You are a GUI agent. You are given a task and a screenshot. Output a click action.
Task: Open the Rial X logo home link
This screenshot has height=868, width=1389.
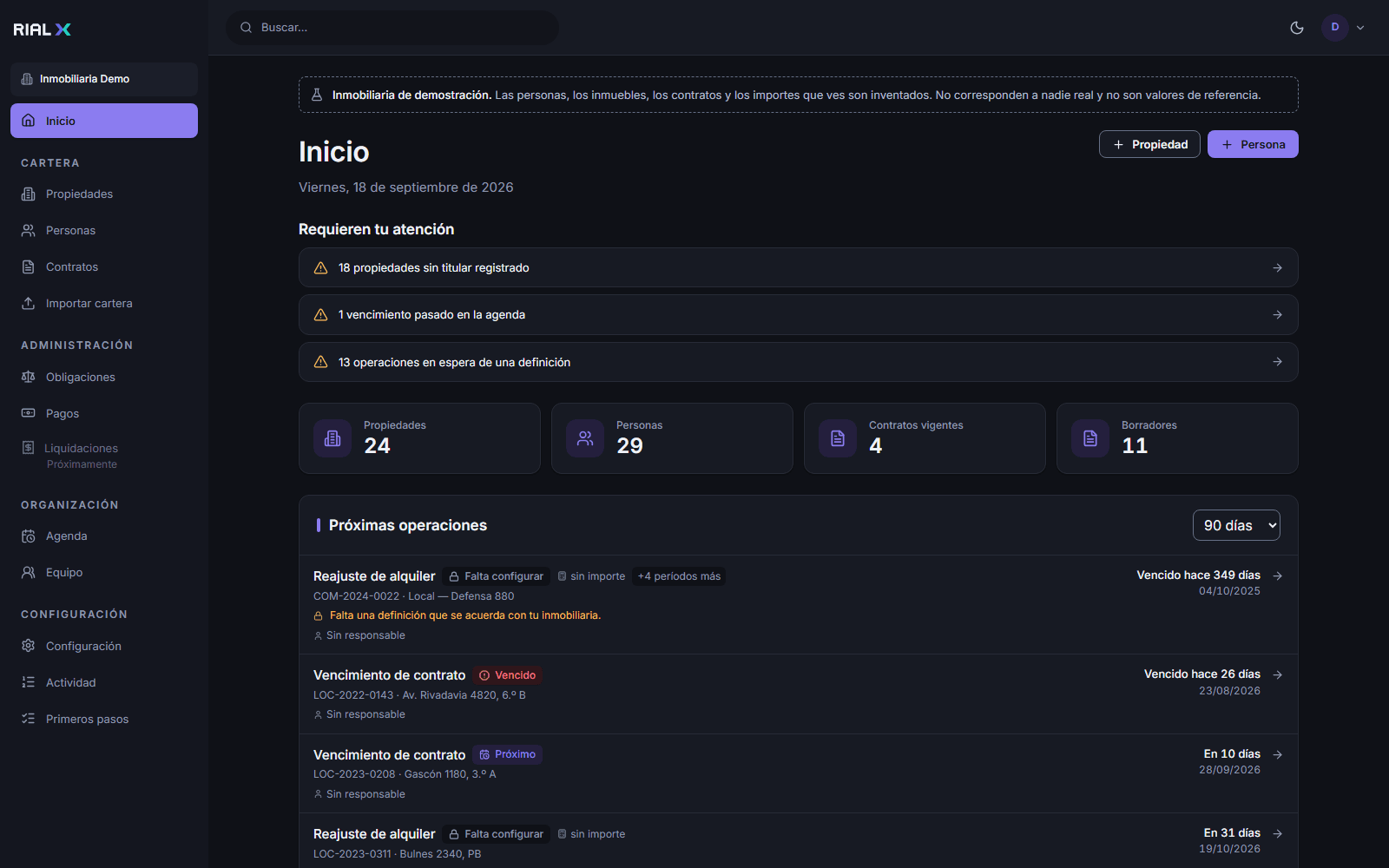pos(42,30)
